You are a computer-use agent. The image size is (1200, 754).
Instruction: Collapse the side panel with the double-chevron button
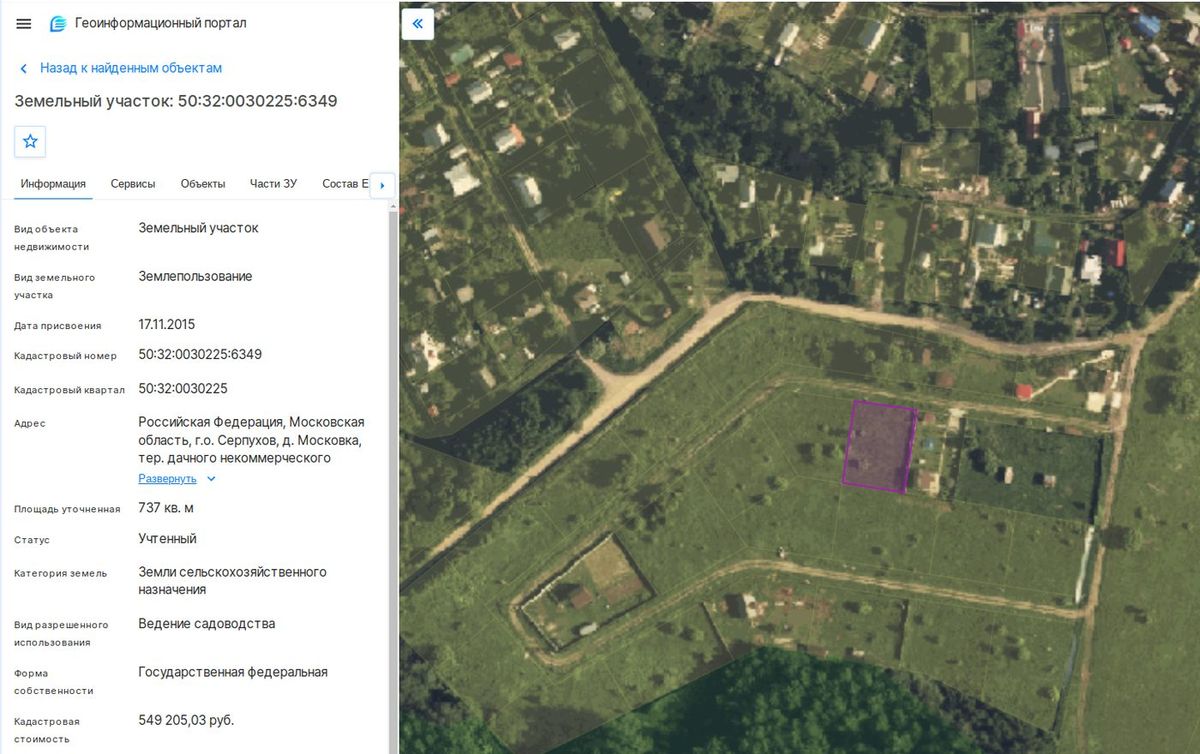[418, 24]
